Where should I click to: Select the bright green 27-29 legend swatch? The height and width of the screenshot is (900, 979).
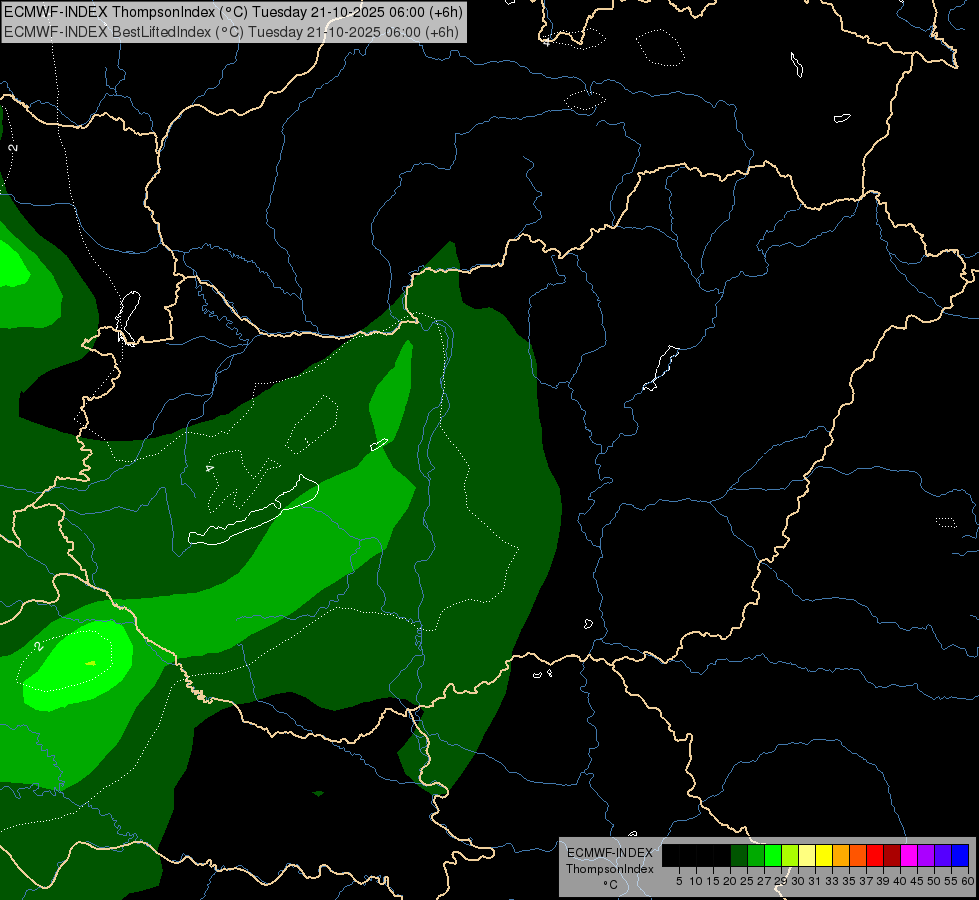pos(774,855)
